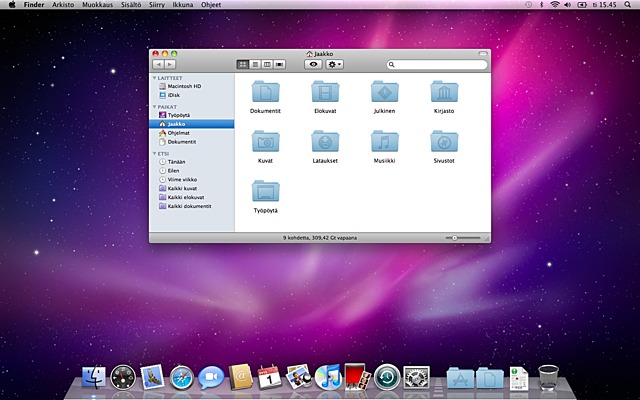Image resolution: width=640 pixels, height=400 pixels.
Task: Switch to Cover Flow view
Action: point(280,64)
